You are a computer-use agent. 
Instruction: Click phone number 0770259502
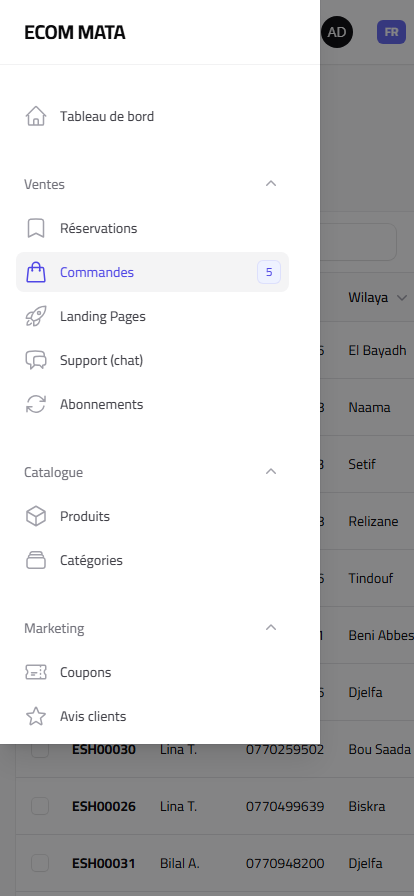(x=285, y=749)
